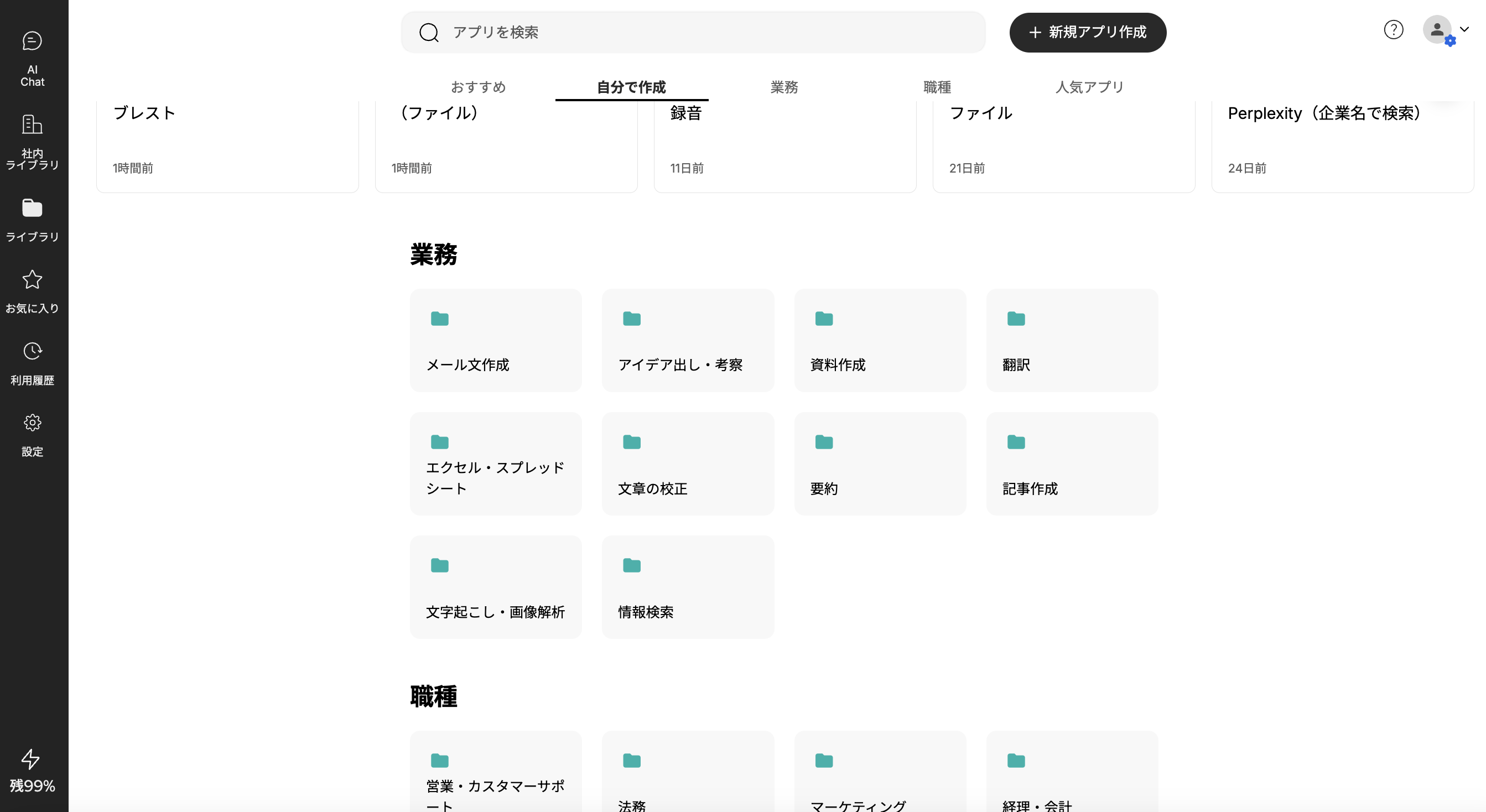1486x812 pixels.
Task: Switch to the おすすめ tab
Action: pos(478,87)
